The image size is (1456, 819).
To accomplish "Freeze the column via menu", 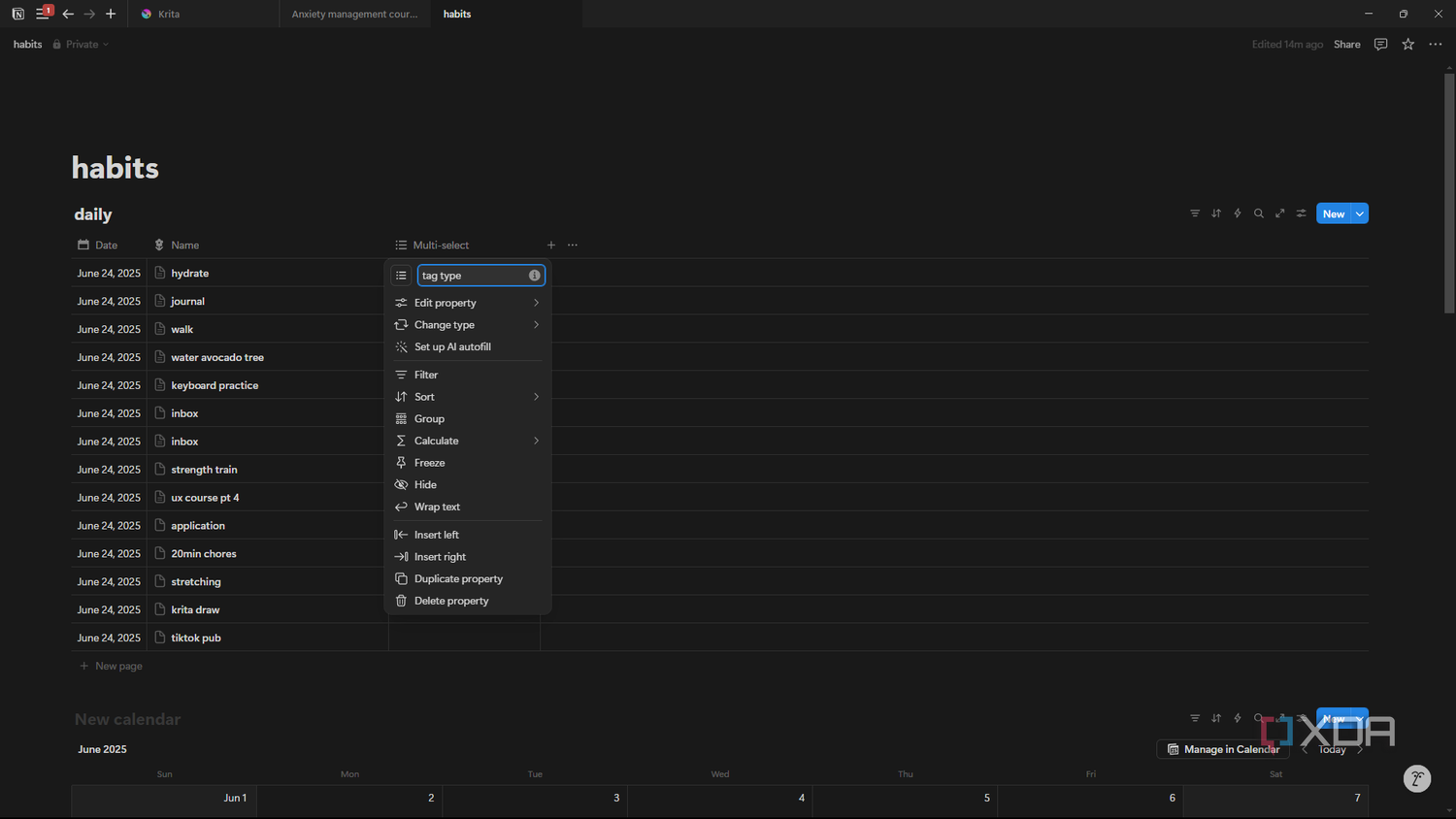I will click(468, 463).
